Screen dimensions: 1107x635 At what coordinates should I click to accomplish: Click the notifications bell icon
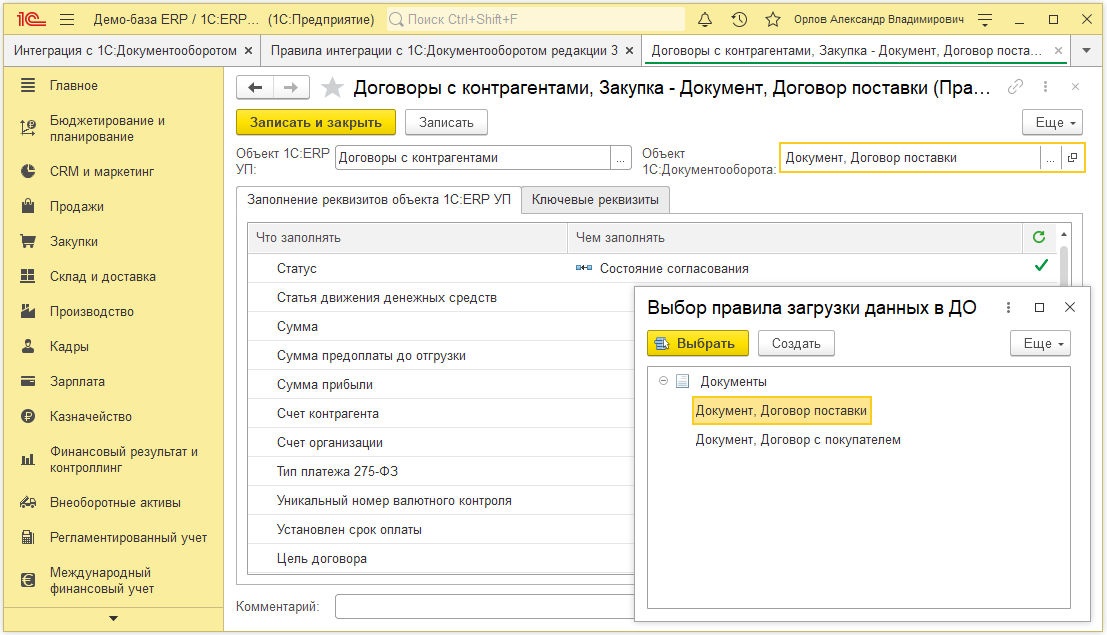(705, 20)
